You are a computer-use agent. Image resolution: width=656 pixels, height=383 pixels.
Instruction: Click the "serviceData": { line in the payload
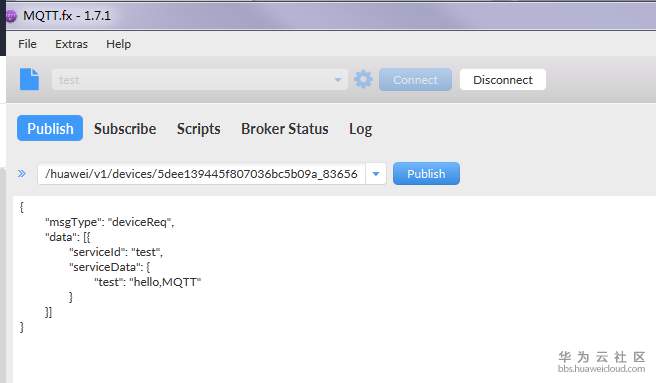point(110,267)
